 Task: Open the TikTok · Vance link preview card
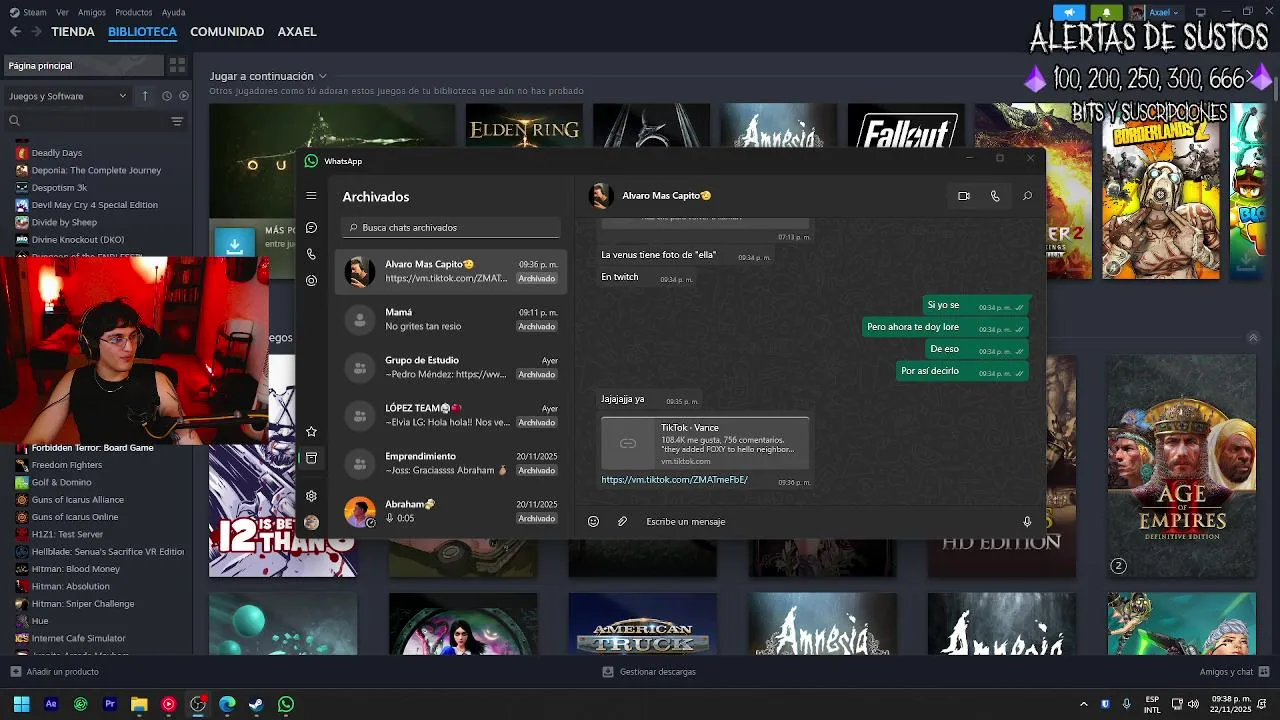pyautogui.click(x=705, y=444)
